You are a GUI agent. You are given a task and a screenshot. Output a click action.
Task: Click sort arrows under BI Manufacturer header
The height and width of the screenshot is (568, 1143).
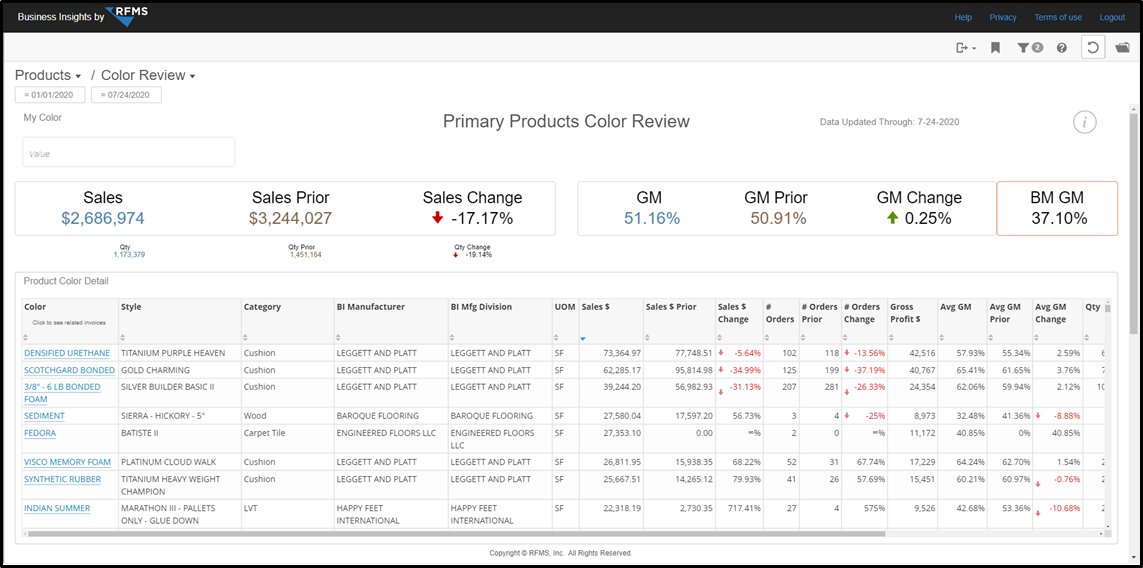pyautogui.click(x=340, y=338)
